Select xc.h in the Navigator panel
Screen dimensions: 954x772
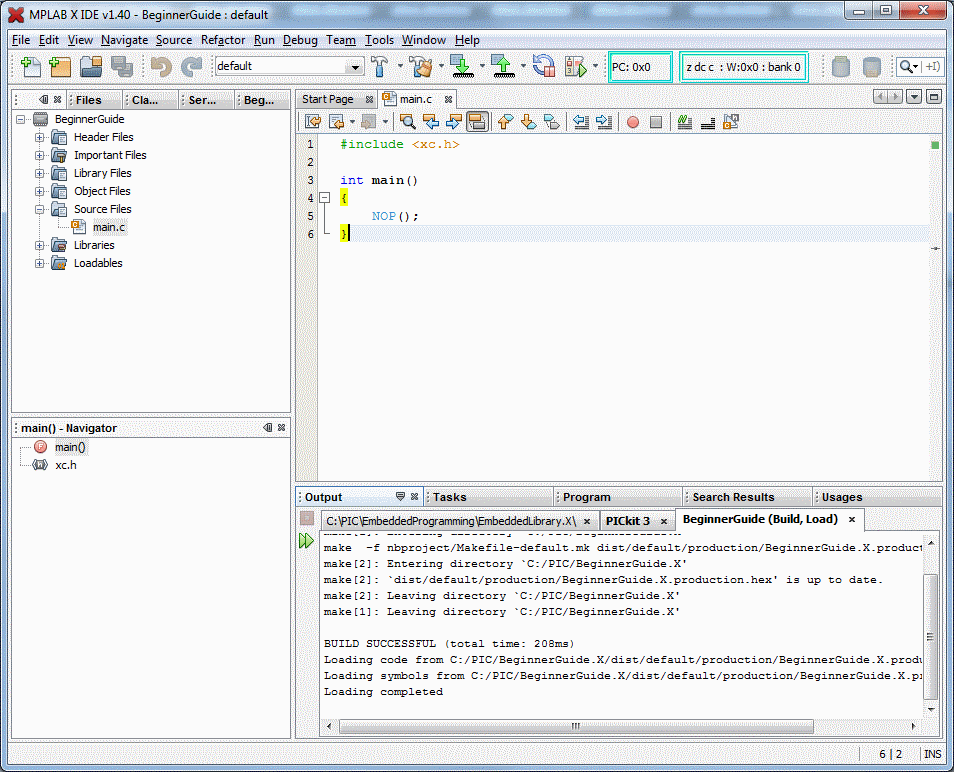[66, 465]
